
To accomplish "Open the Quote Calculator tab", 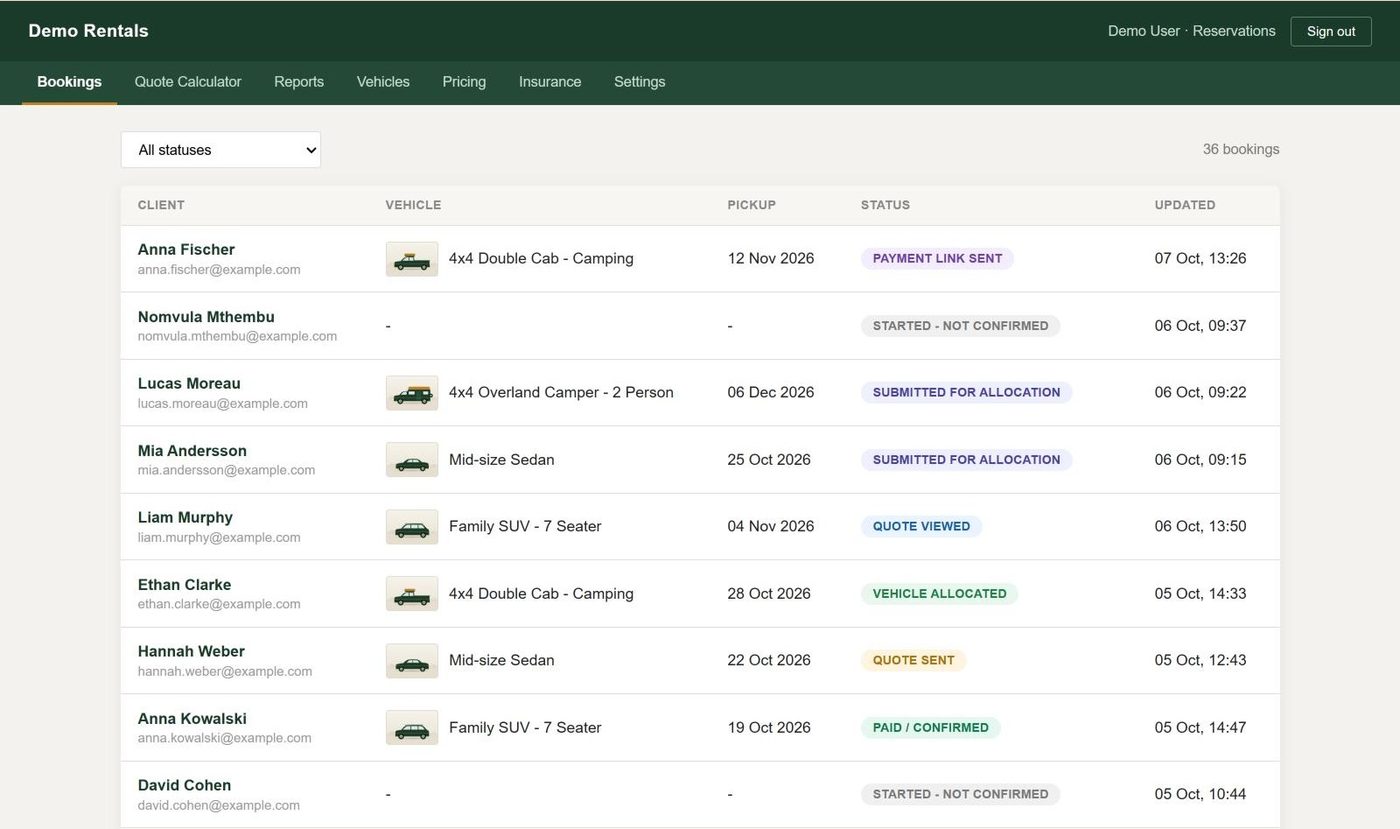I will [x=188, y=82].
